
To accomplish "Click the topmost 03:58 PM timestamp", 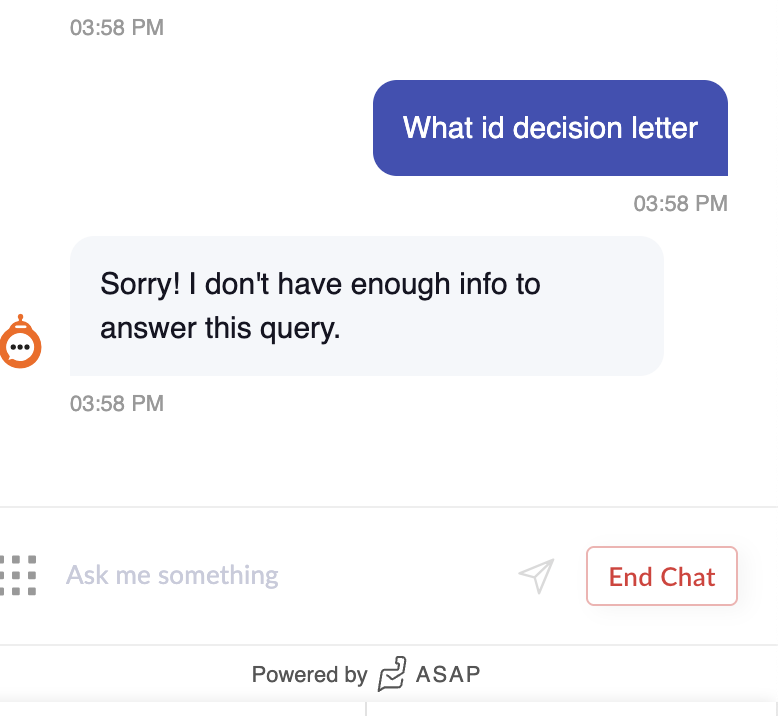I will coord(117,27).
